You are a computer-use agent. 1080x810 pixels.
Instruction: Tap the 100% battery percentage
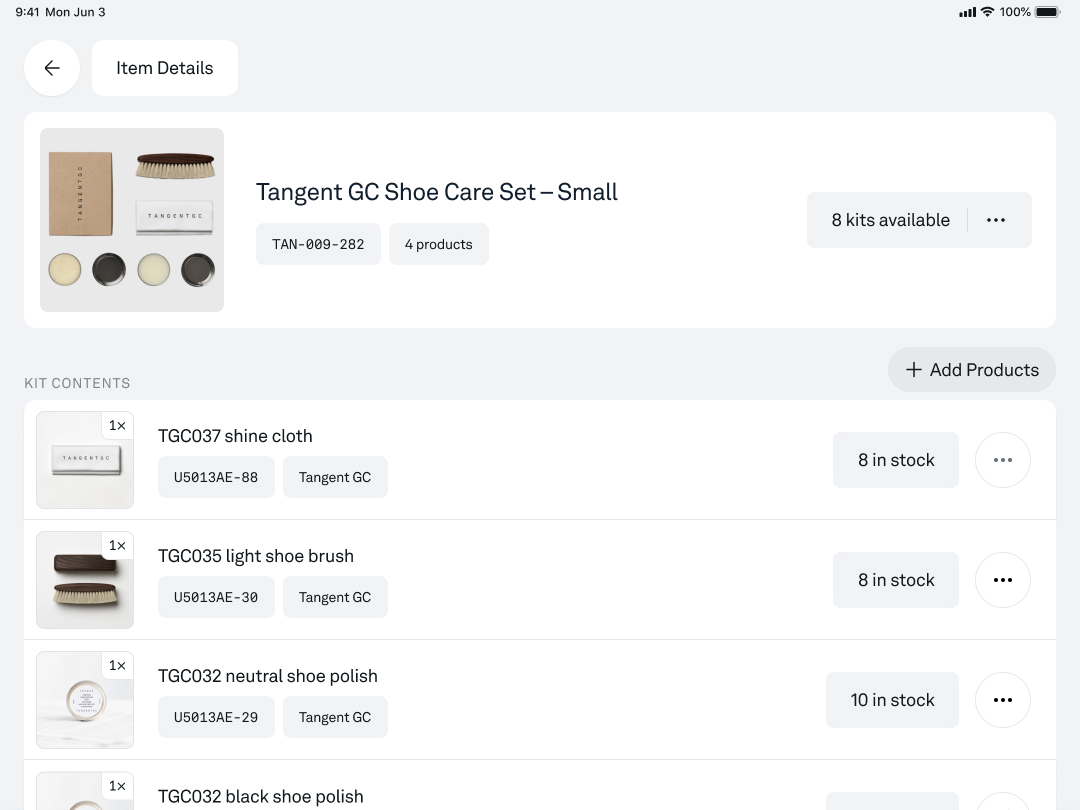(1015, 12)
